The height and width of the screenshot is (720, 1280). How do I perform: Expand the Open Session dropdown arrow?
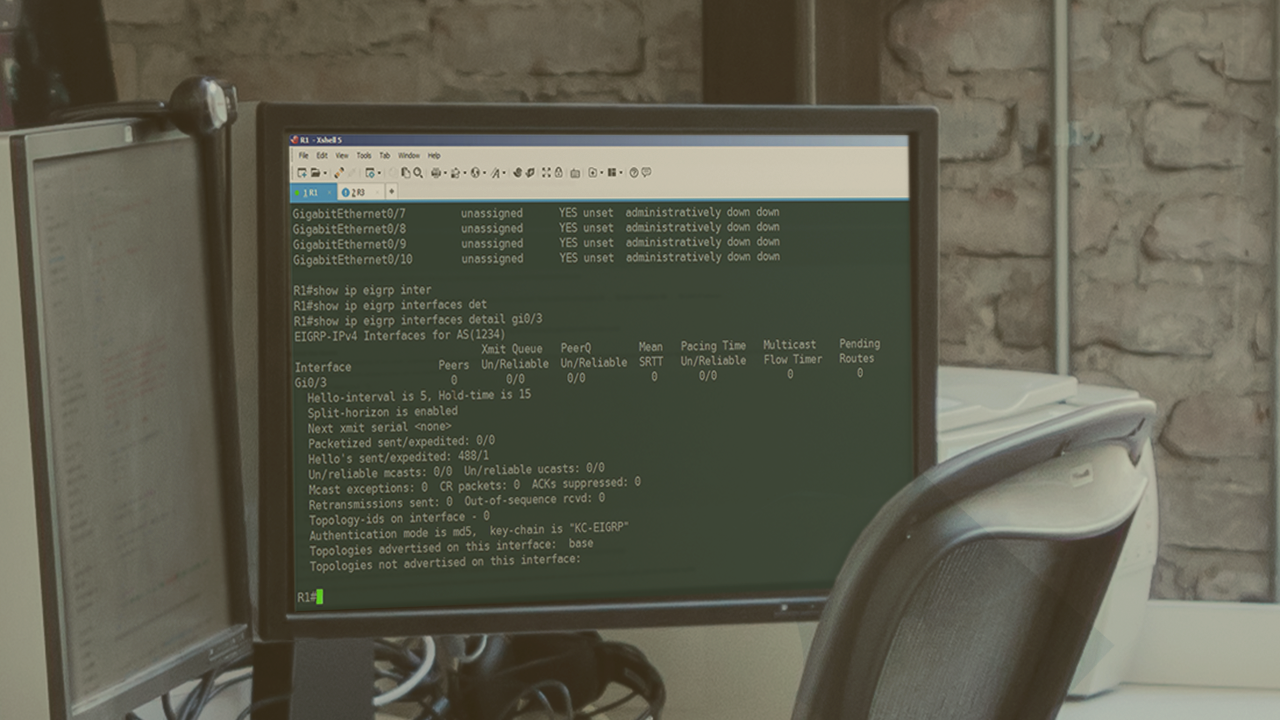coord(324,173)
